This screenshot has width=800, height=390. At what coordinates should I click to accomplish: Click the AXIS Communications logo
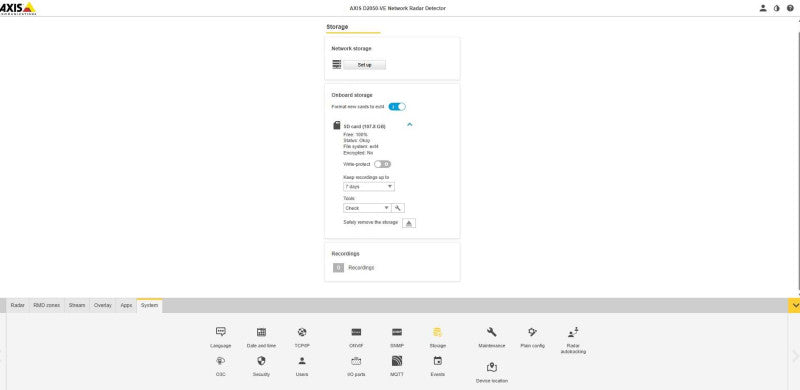(18, 8)
